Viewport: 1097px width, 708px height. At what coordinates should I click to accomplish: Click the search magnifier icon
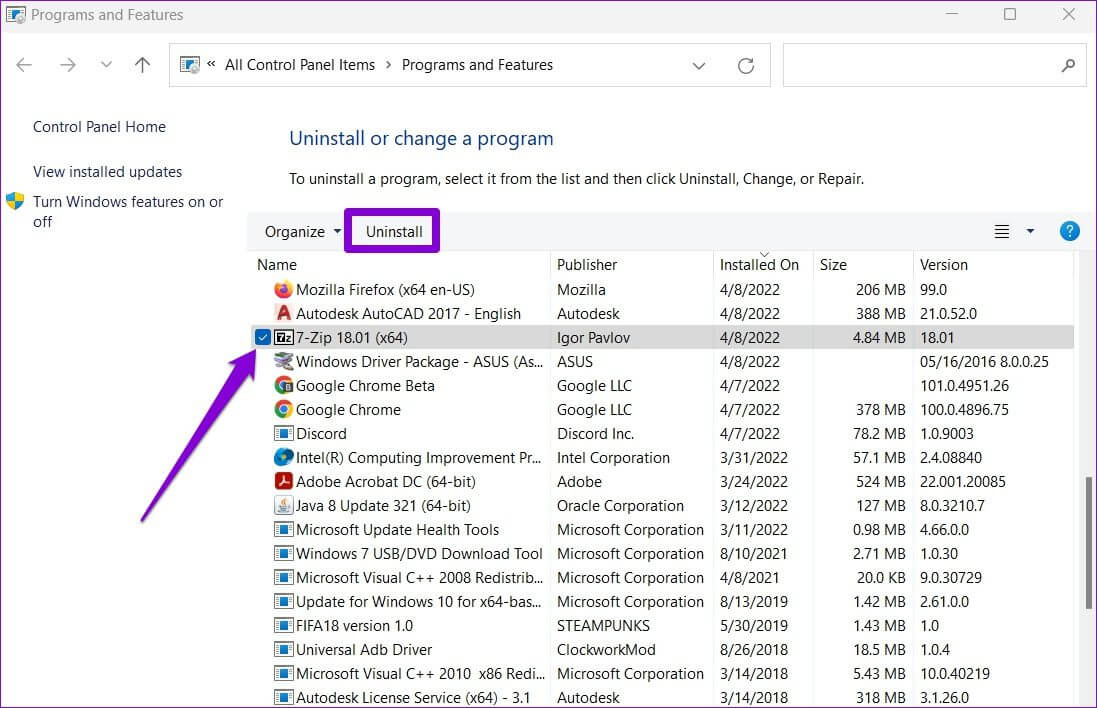[x=1068, y=66]
